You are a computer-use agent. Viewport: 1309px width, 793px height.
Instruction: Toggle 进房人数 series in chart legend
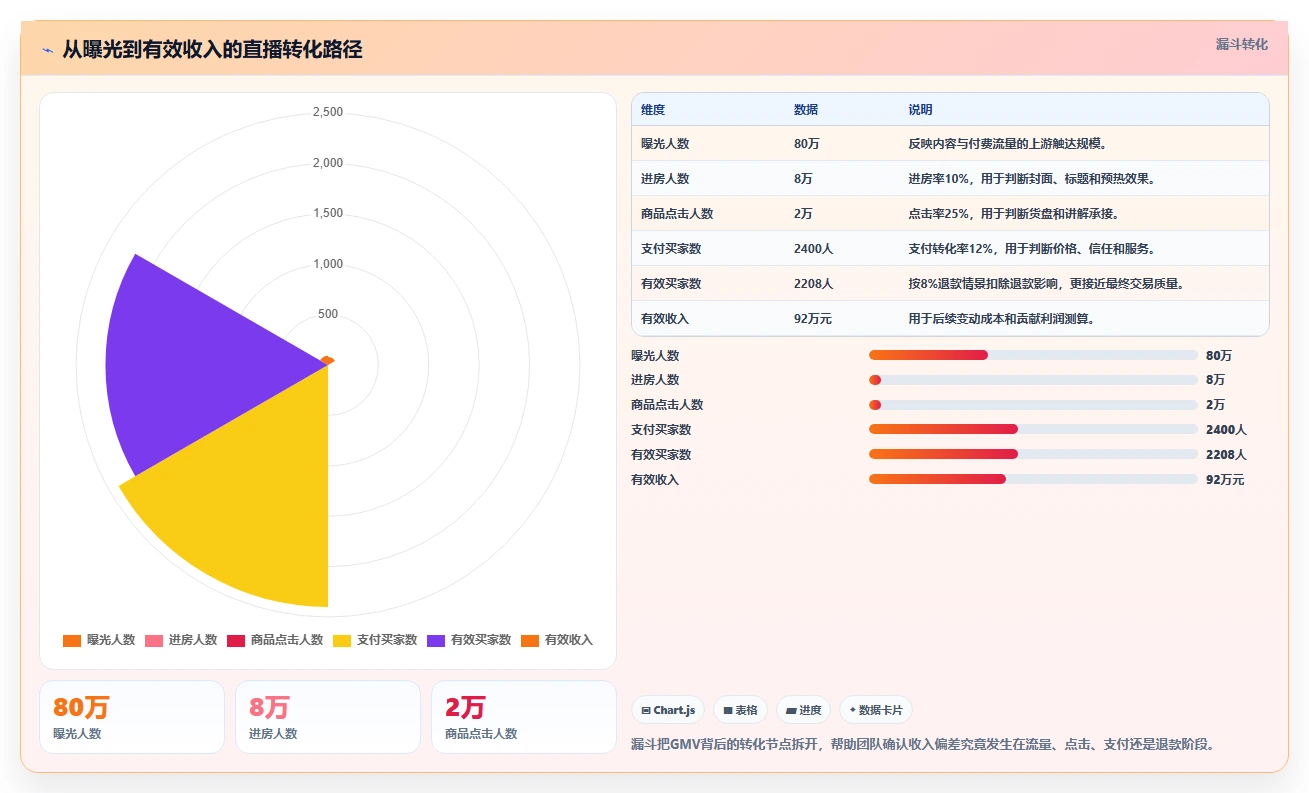(181, 640)
